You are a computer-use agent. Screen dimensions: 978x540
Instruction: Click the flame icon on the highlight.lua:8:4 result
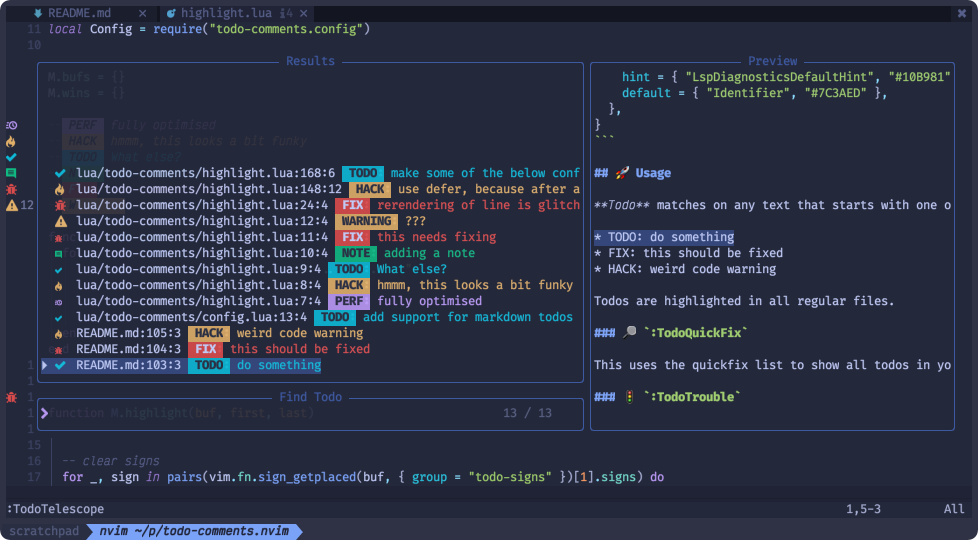click(59, 286)
